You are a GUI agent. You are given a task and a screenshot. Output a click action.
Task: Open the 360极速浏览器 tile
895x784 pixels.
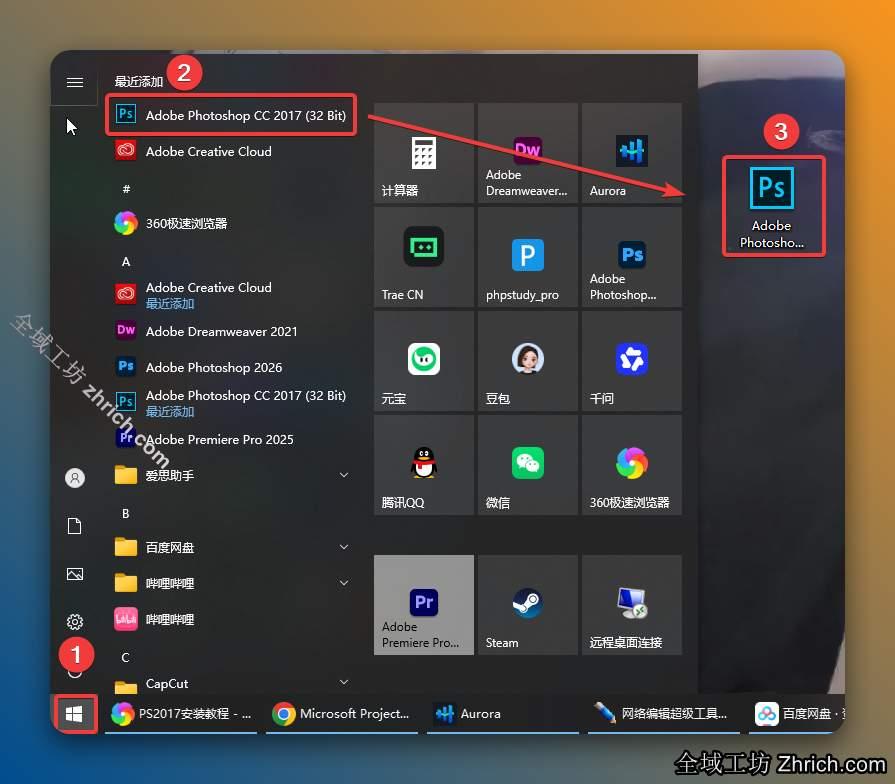pos(632,465)
